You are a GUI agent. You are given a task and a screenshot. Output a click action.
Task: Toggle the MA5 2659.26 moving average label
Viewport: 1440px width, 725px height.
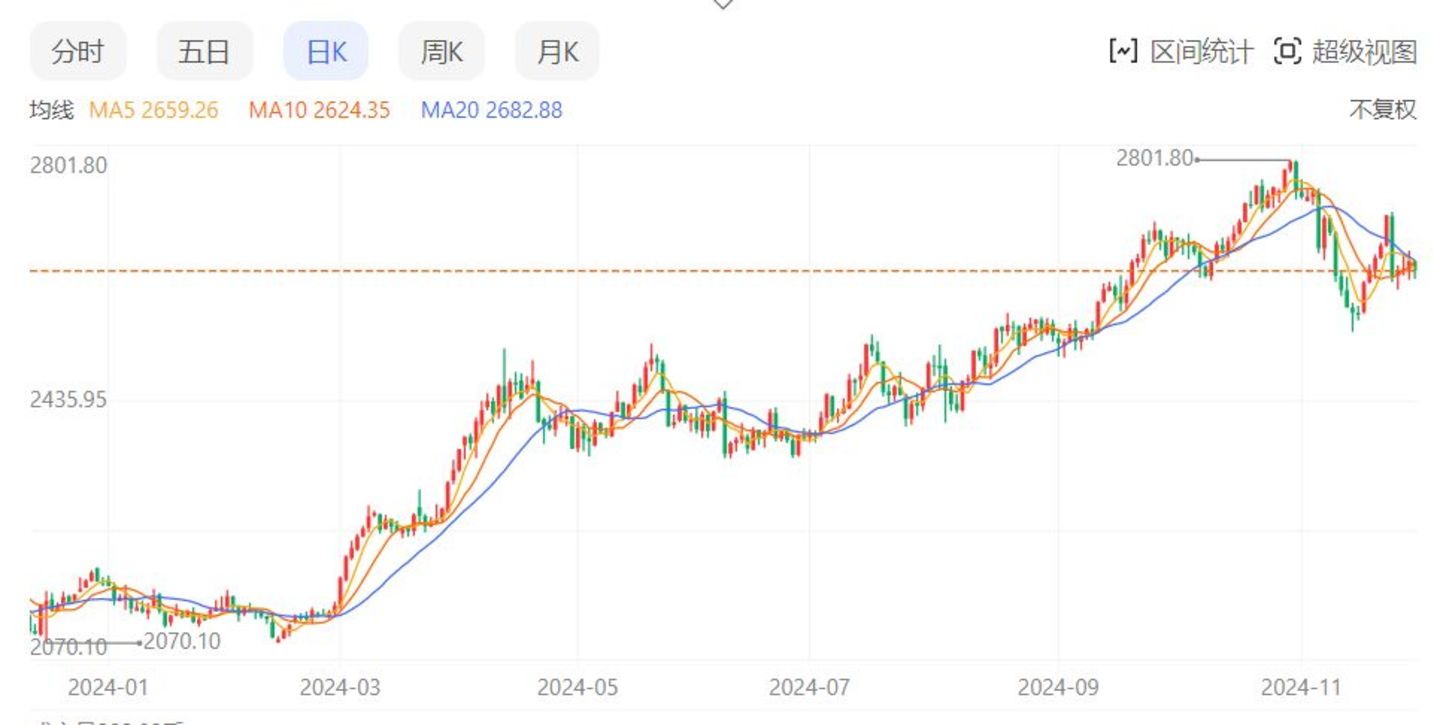(154, 110)
